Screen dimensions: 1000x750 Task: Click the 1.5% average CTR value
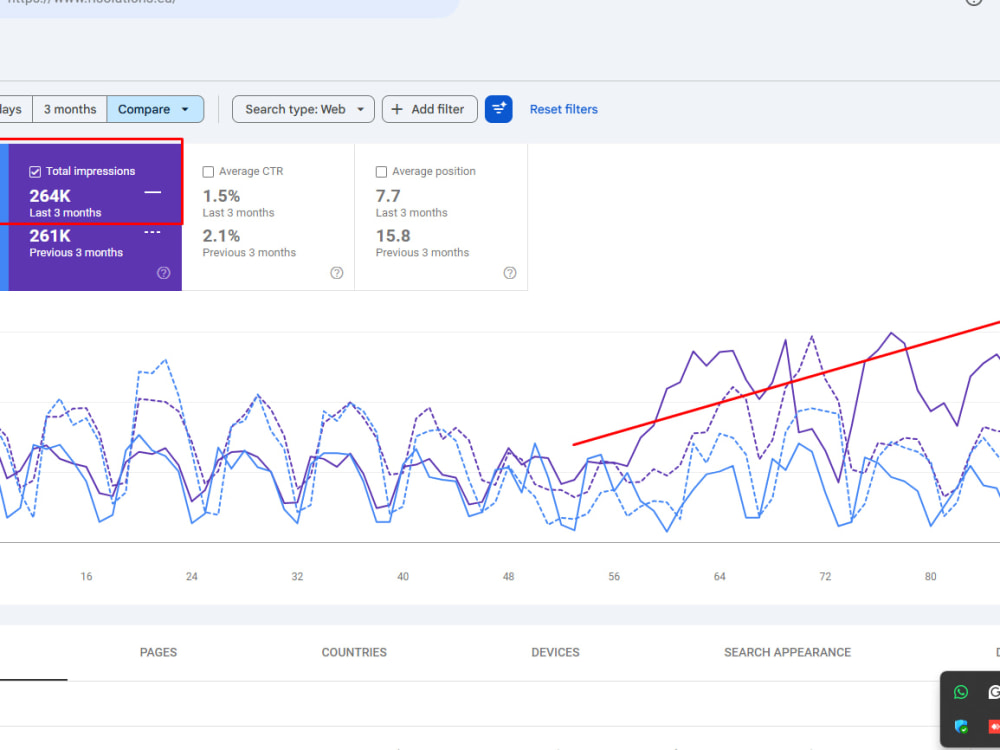point(221,196)
